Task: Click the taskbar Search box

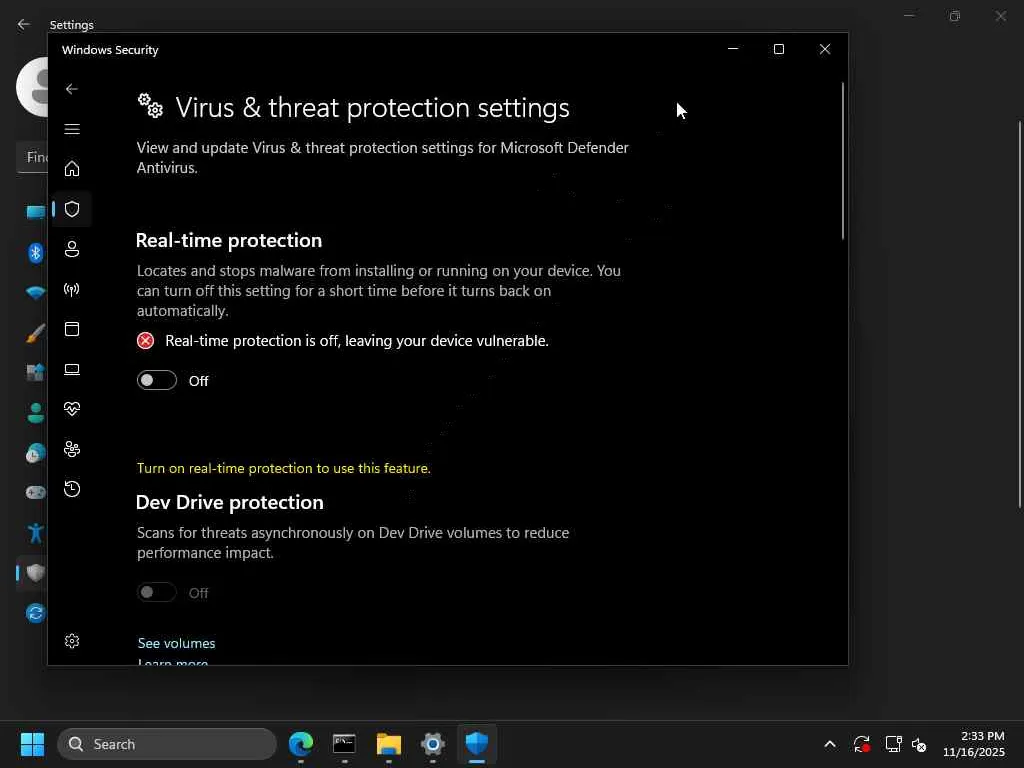Action: click(x=167, y=744)
